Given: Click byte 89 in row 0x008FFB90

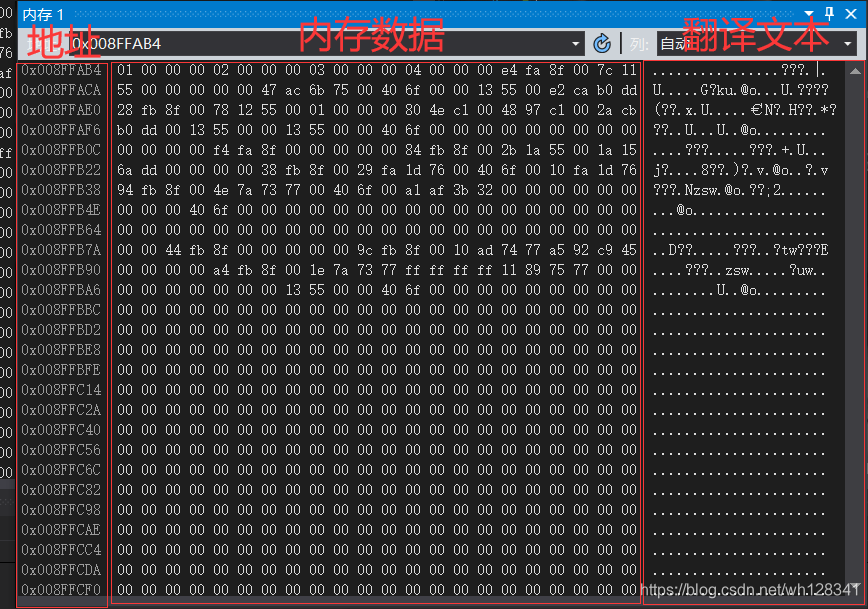Looking at the screenshot, I should click(533, 270).
